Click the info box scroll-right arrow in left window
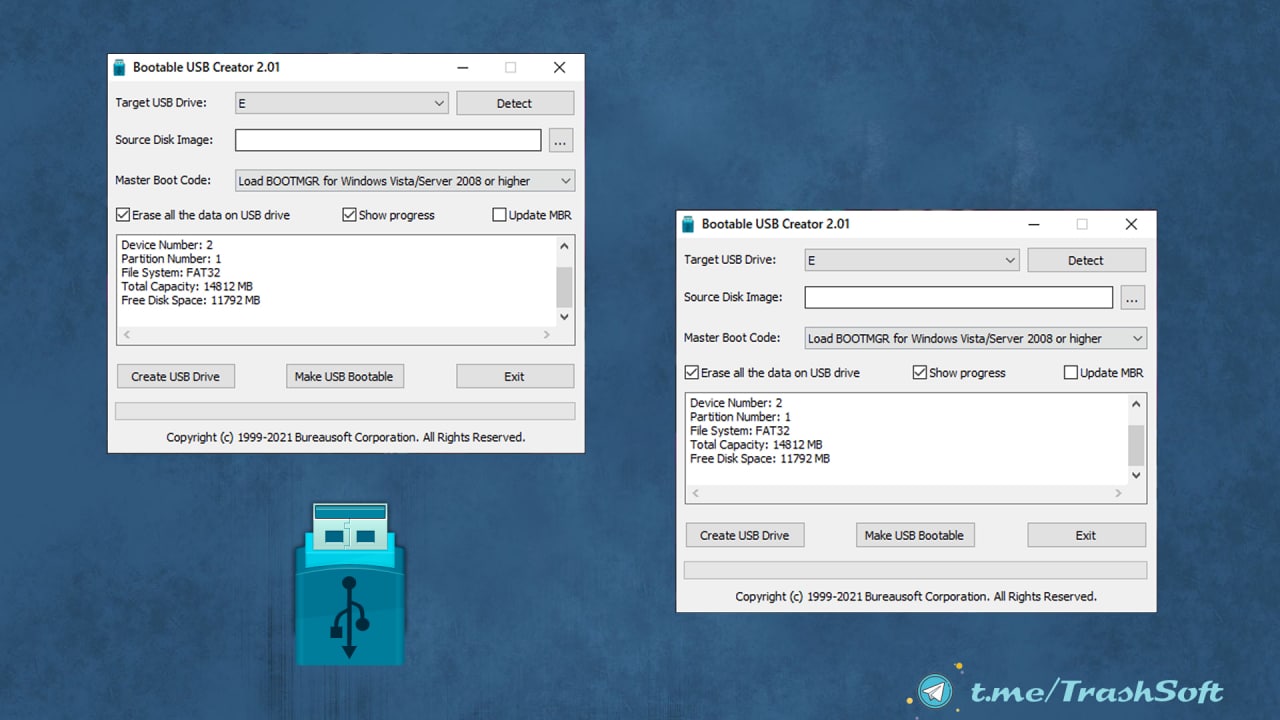1280x720 pixels. pos(546,335)
